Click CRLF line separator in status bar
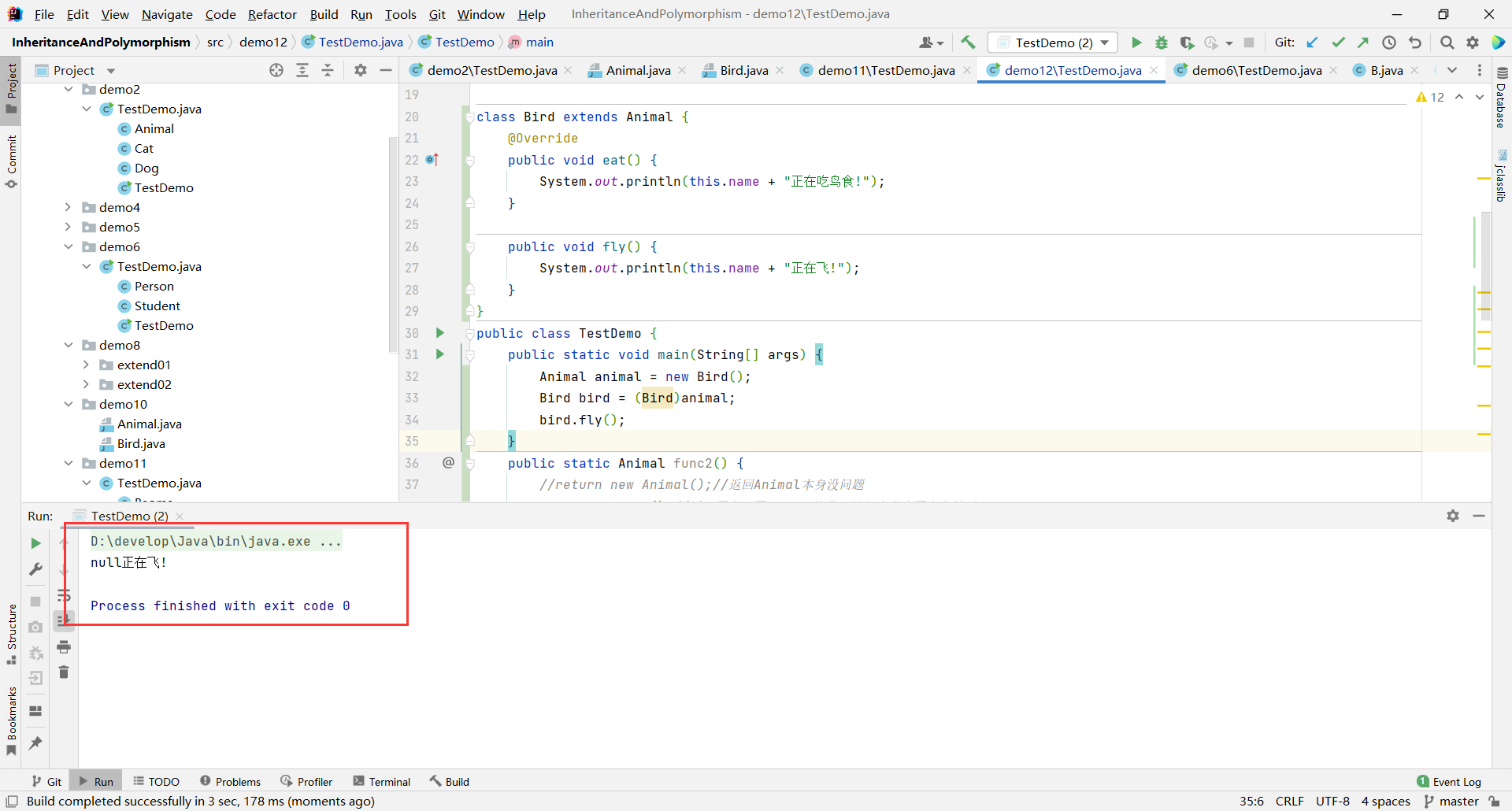The image size is (1512, 811). tap(1290, 801)
